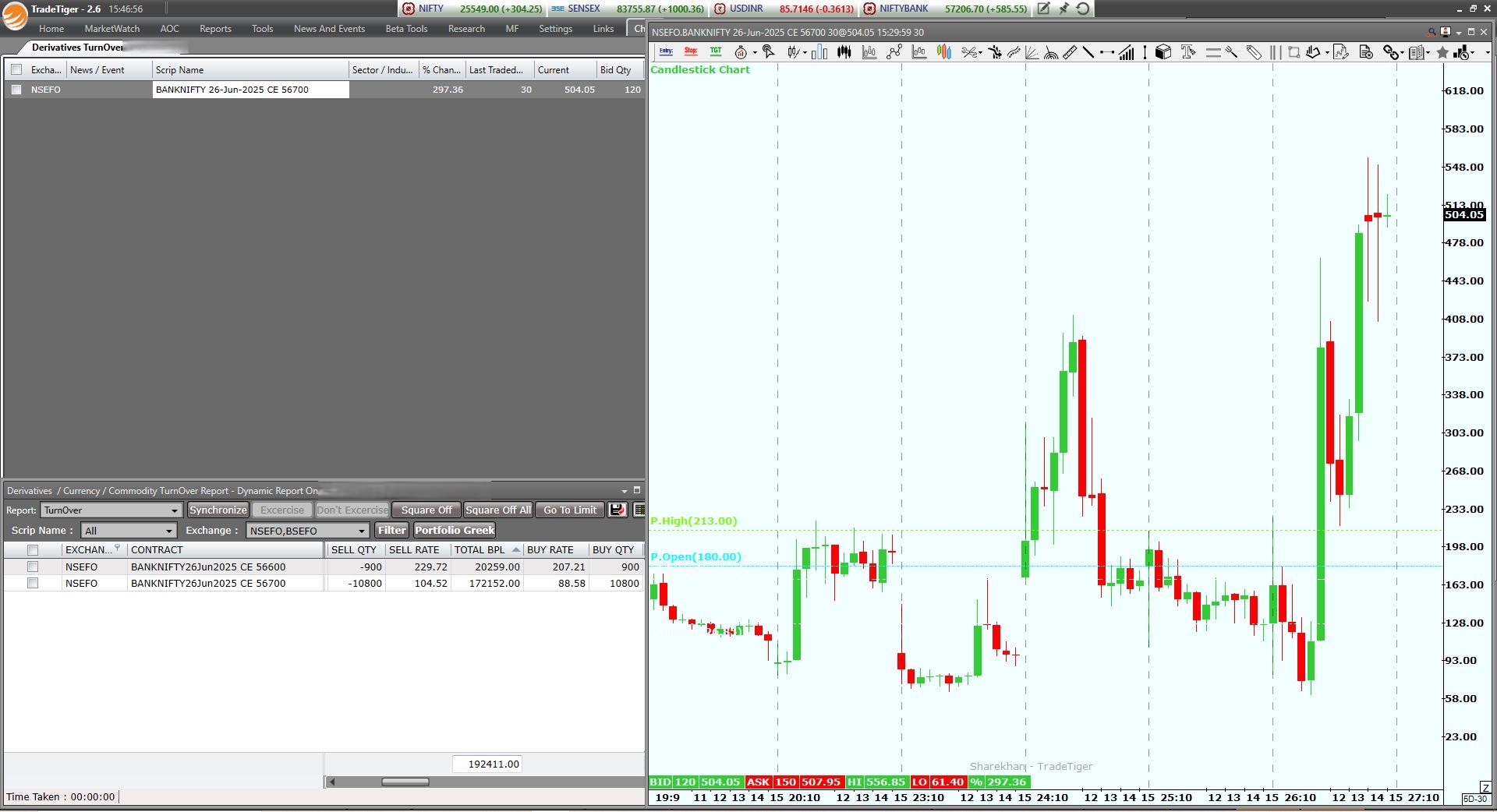
Task: Select the vertical lines tool
Action: [1276, 52]
